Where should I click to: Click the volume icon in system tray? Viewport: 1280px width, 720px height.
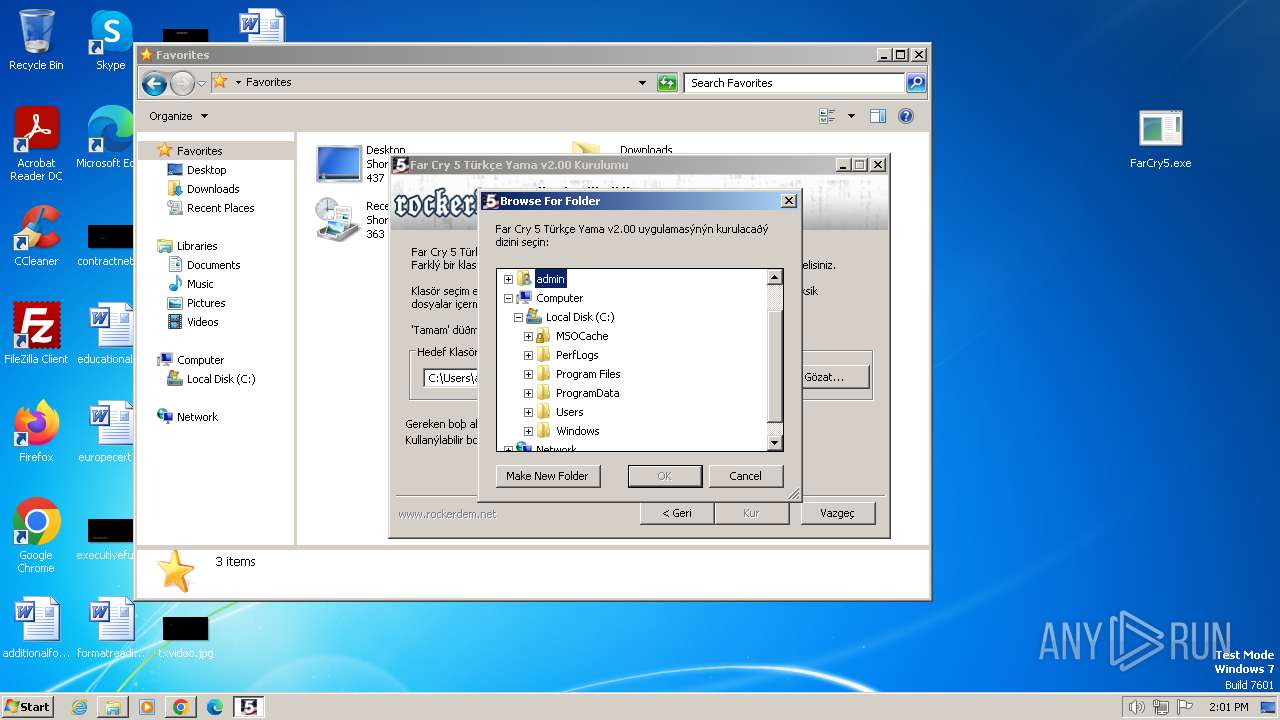[1136, 707]
